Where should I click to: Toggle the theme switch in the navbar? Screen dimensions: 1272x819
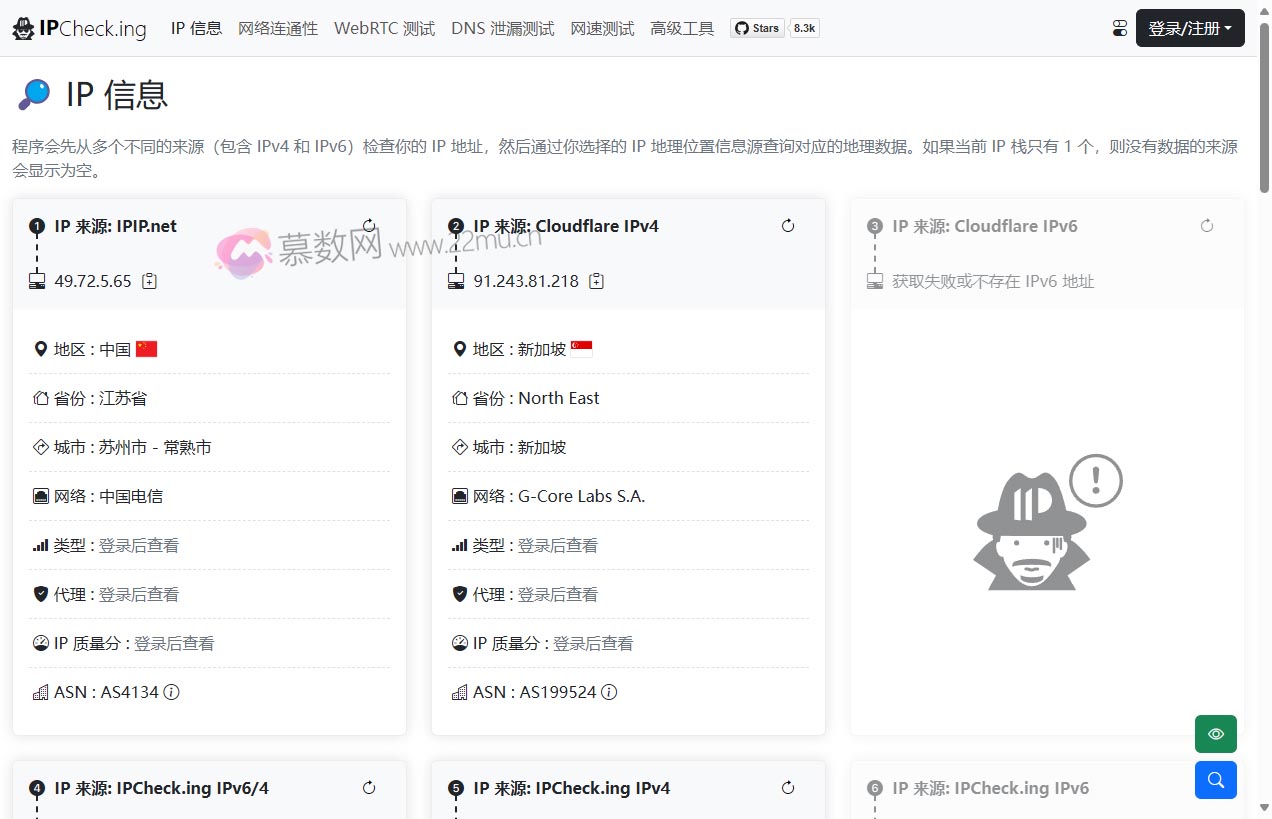(1120, 29)
